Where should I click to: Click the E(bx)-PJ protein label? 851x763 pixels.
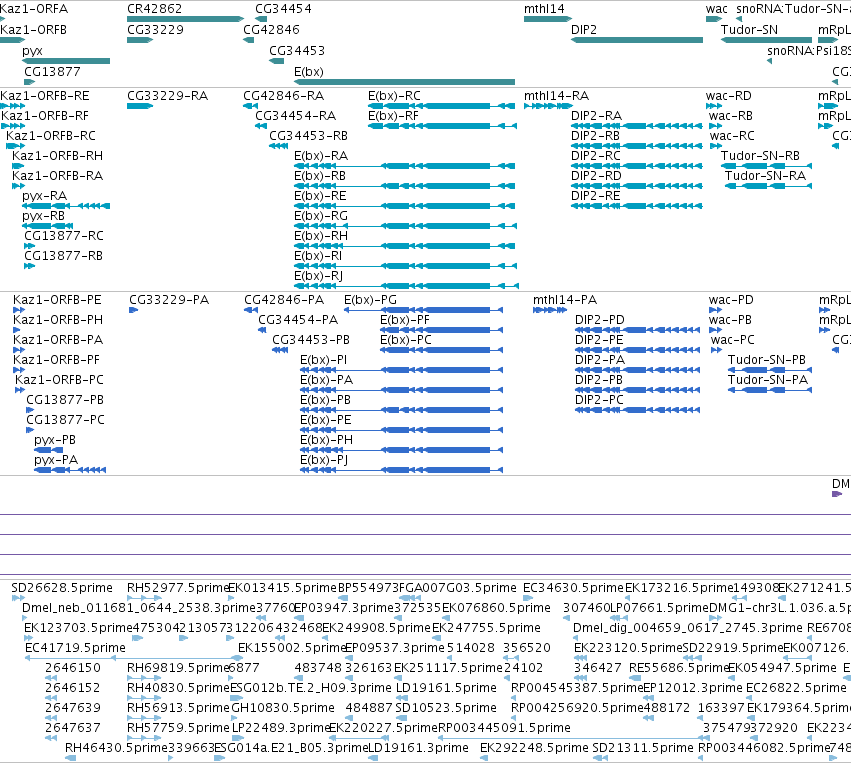[x=324, y=460]
